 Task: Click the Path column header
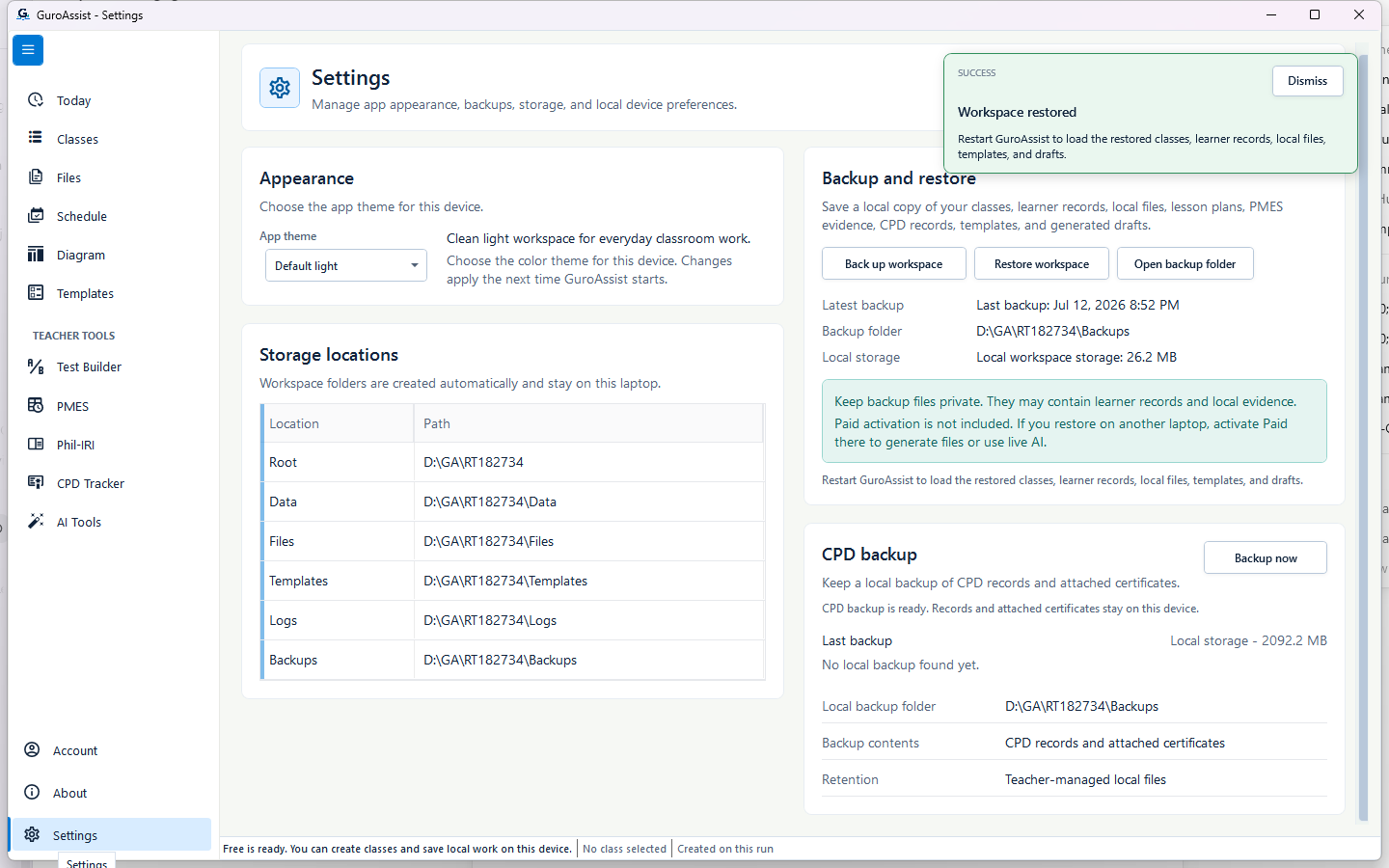588,423
